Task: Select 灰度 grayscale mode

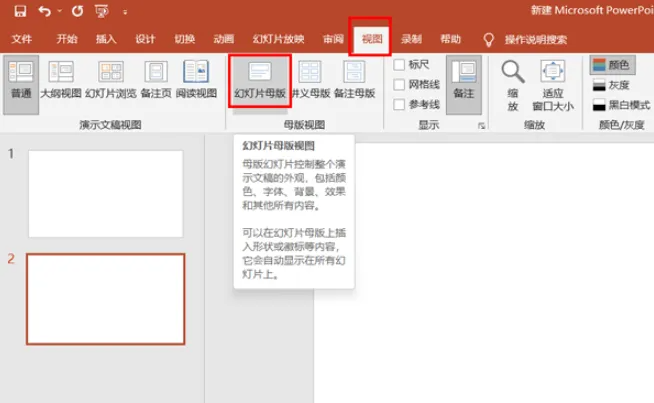Action: pyautogui.click(x=611, y=85)
